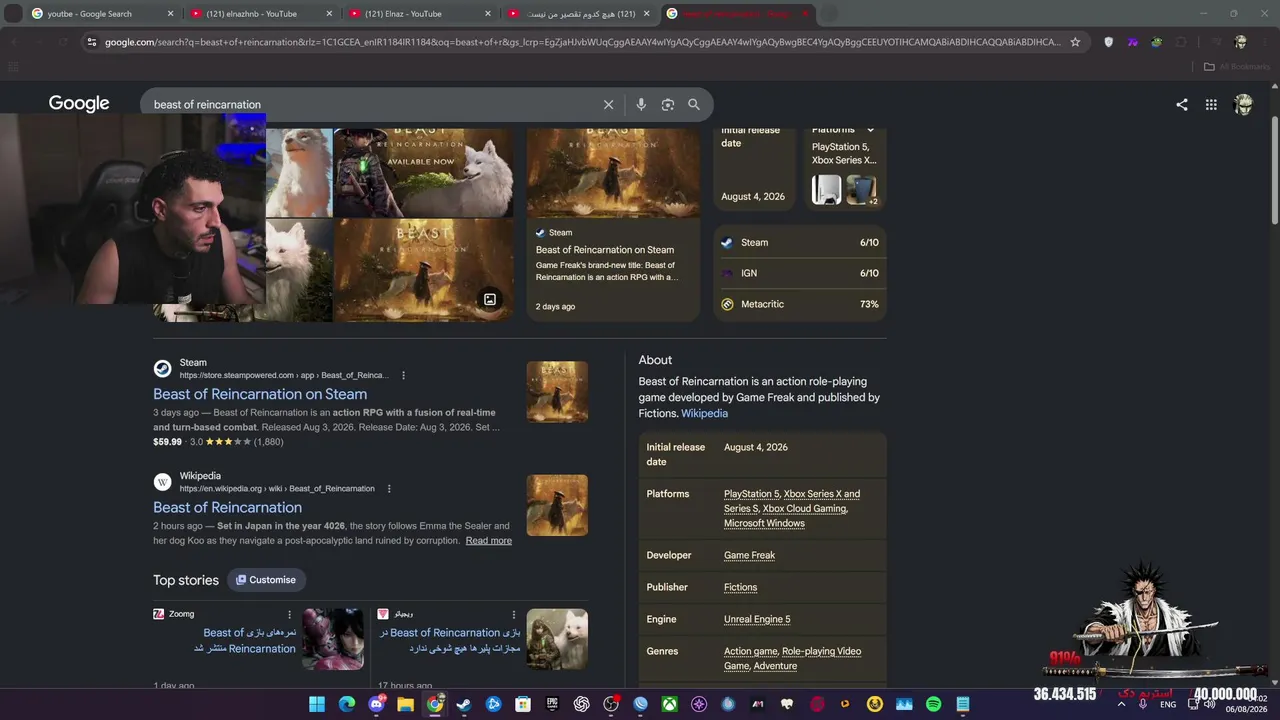
Task: Share the search results page
Action: click(1182, 104)
